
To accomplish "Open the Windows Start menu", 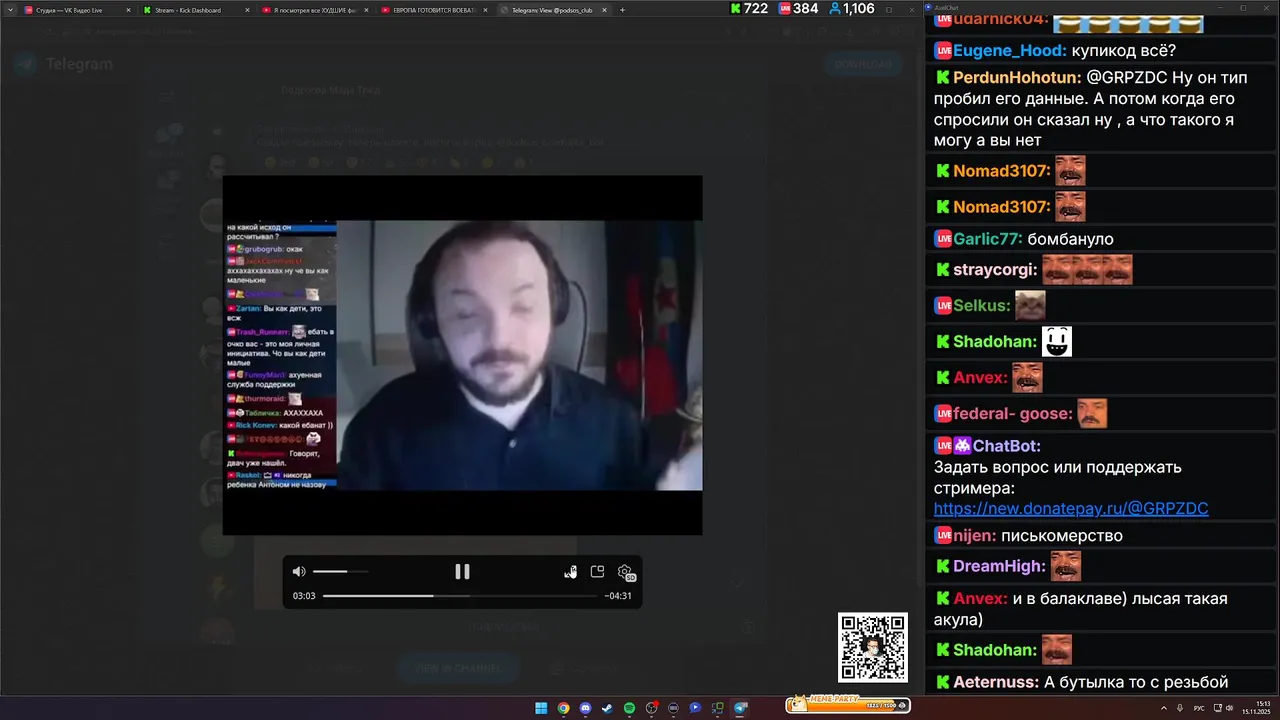I will click(541, 708).
